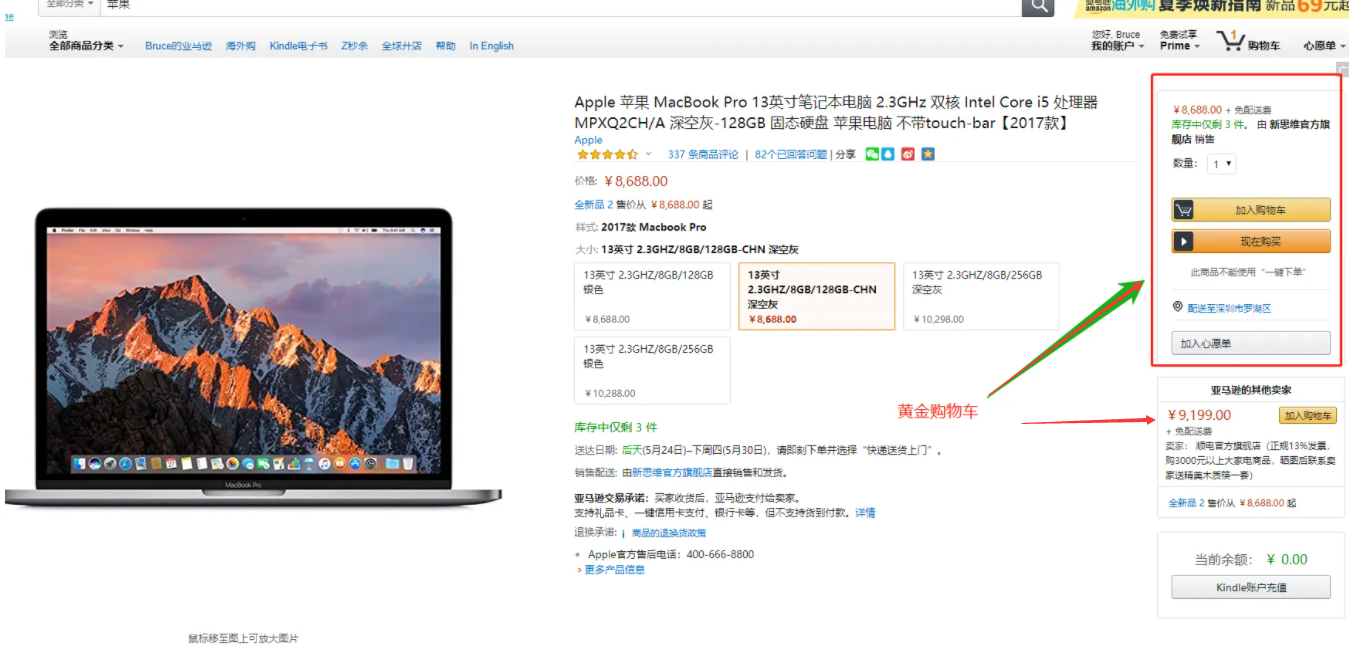Open 商品的退换货政策 link
The width and height of the screenshot is (1349, 647).
669,533
